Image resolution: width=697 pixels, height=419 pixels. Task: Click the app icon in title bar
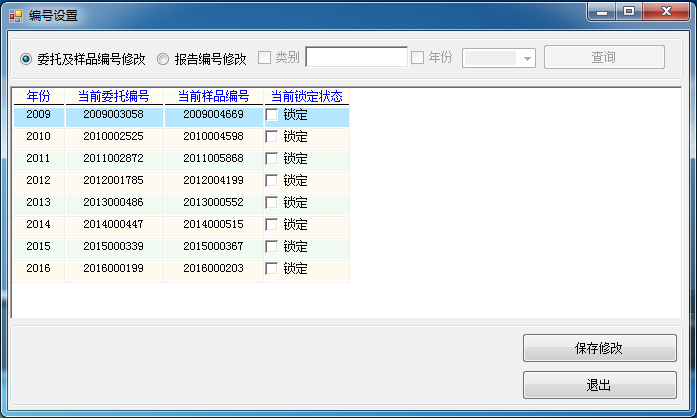[x=15, y=15]
